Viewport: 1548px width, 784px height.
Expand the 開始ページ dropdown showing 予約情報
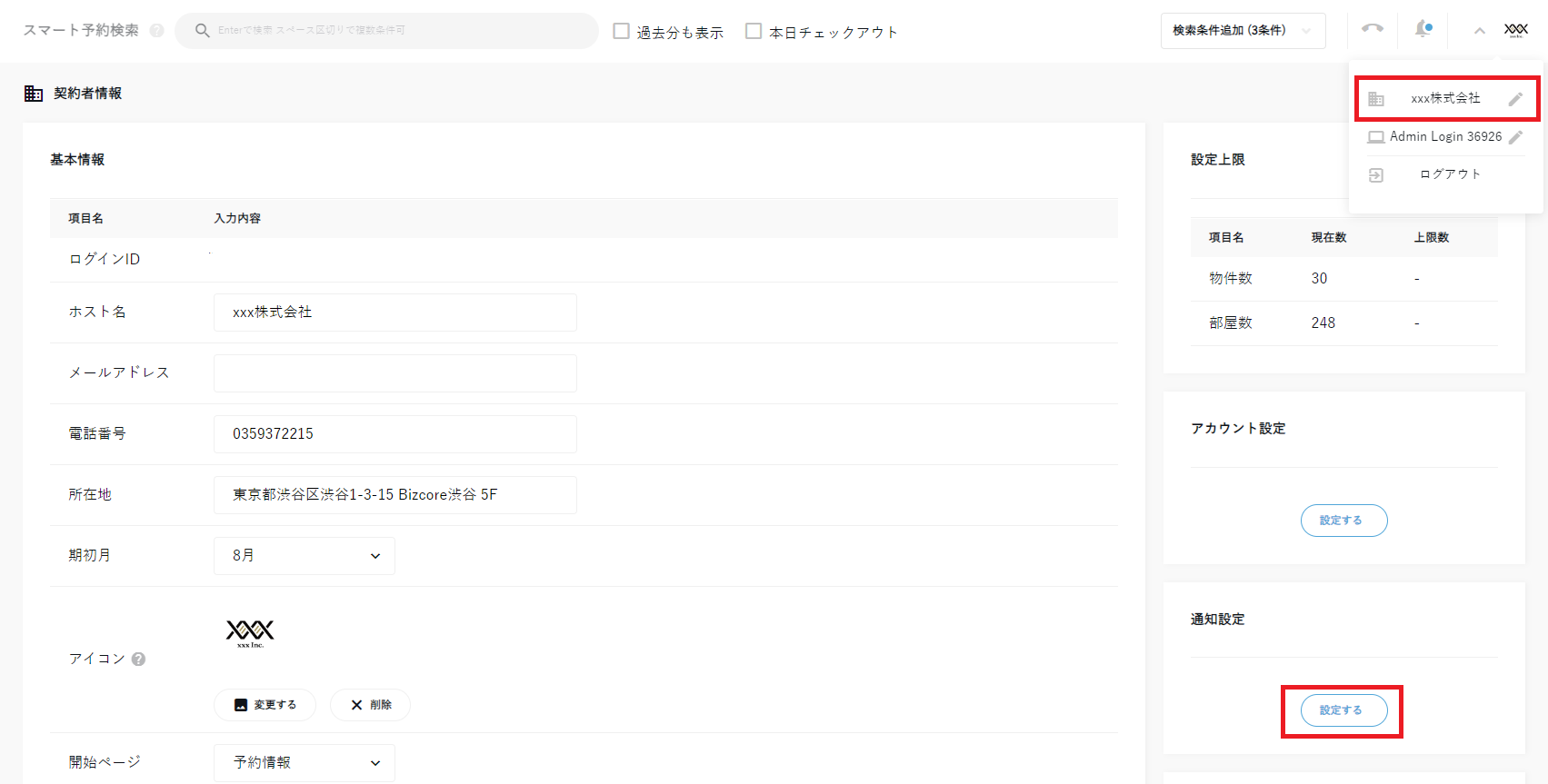pos(305,763)
